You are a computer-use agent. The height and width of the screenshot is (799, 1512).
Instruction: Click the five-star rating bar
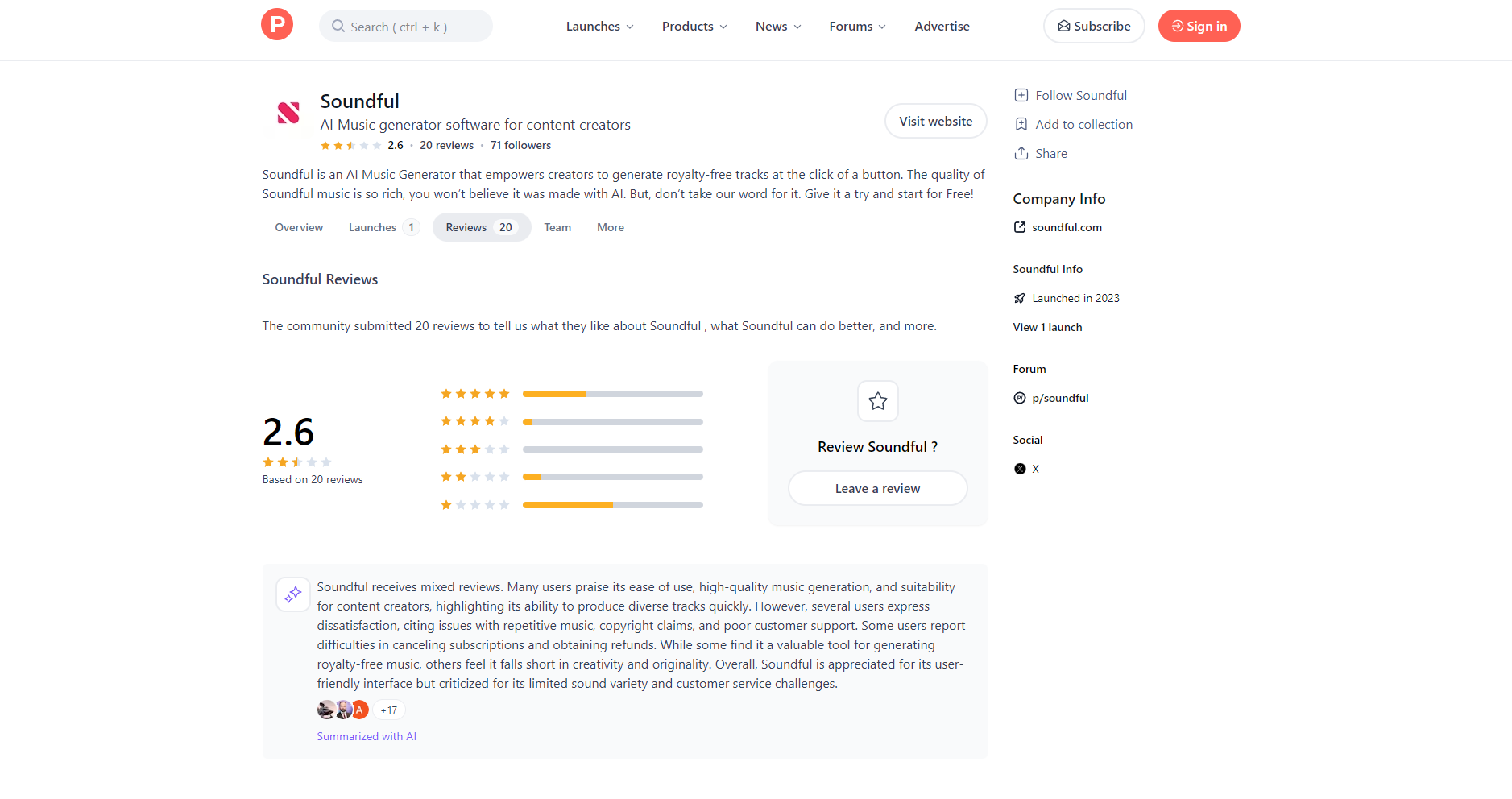612,394
